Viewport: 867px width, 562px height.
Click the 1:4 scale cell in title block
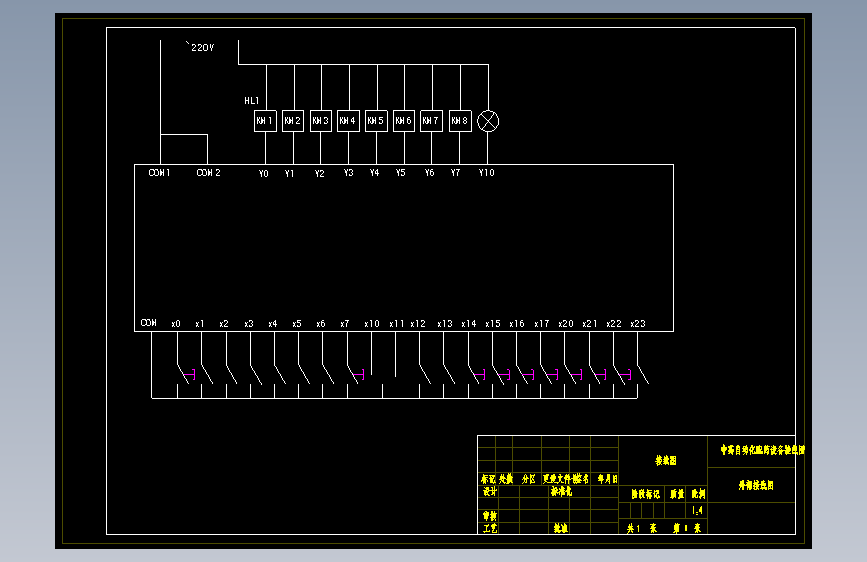click(698, 511)
